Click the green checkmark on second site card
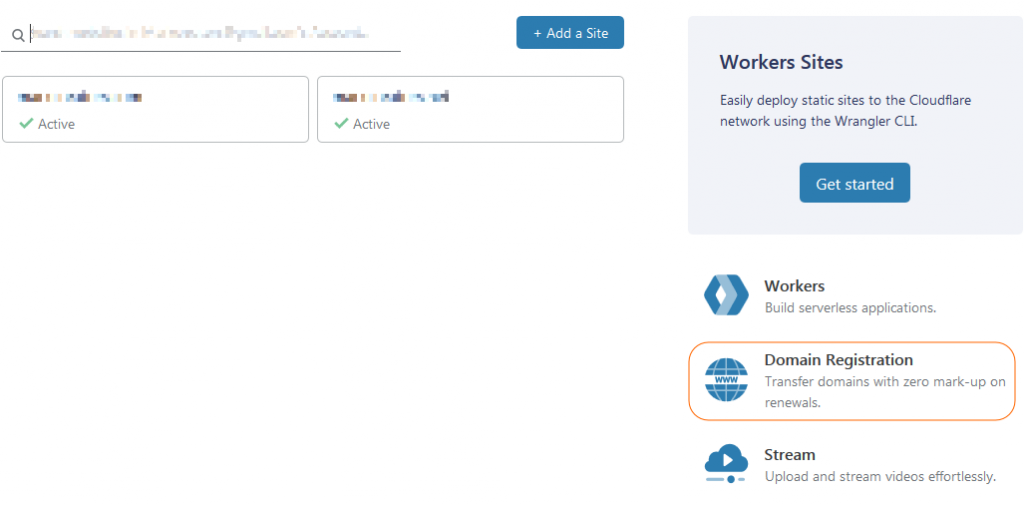The image size is (1024, 505). pos(341,123)
